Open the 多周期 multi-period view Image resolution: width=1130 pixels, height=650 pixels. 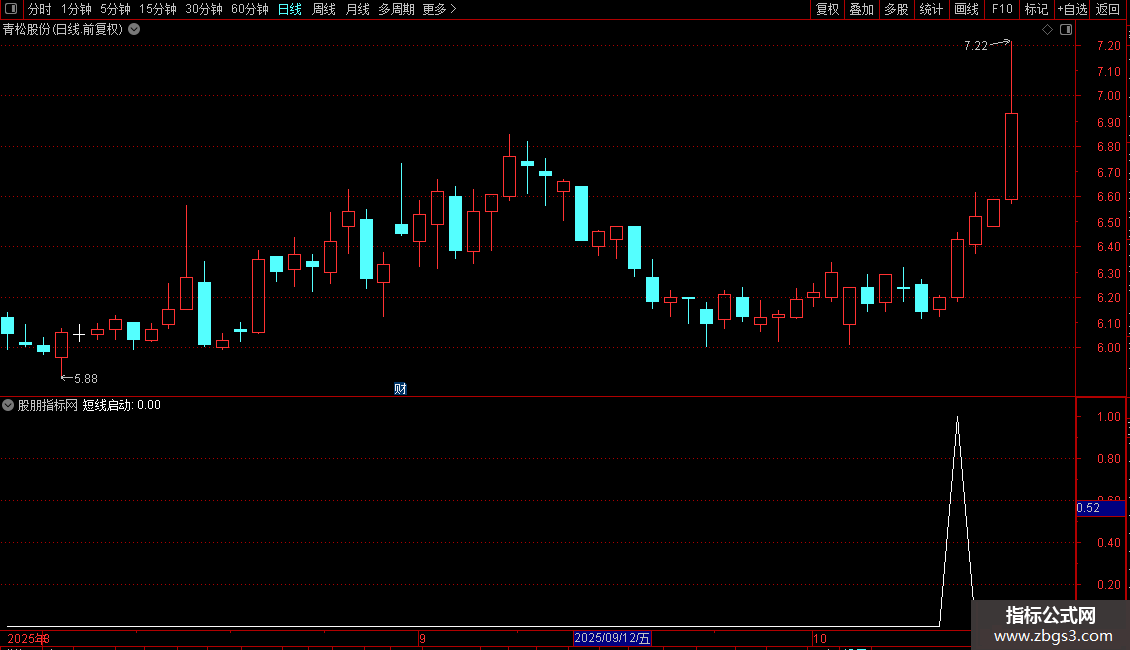point(396,9)
